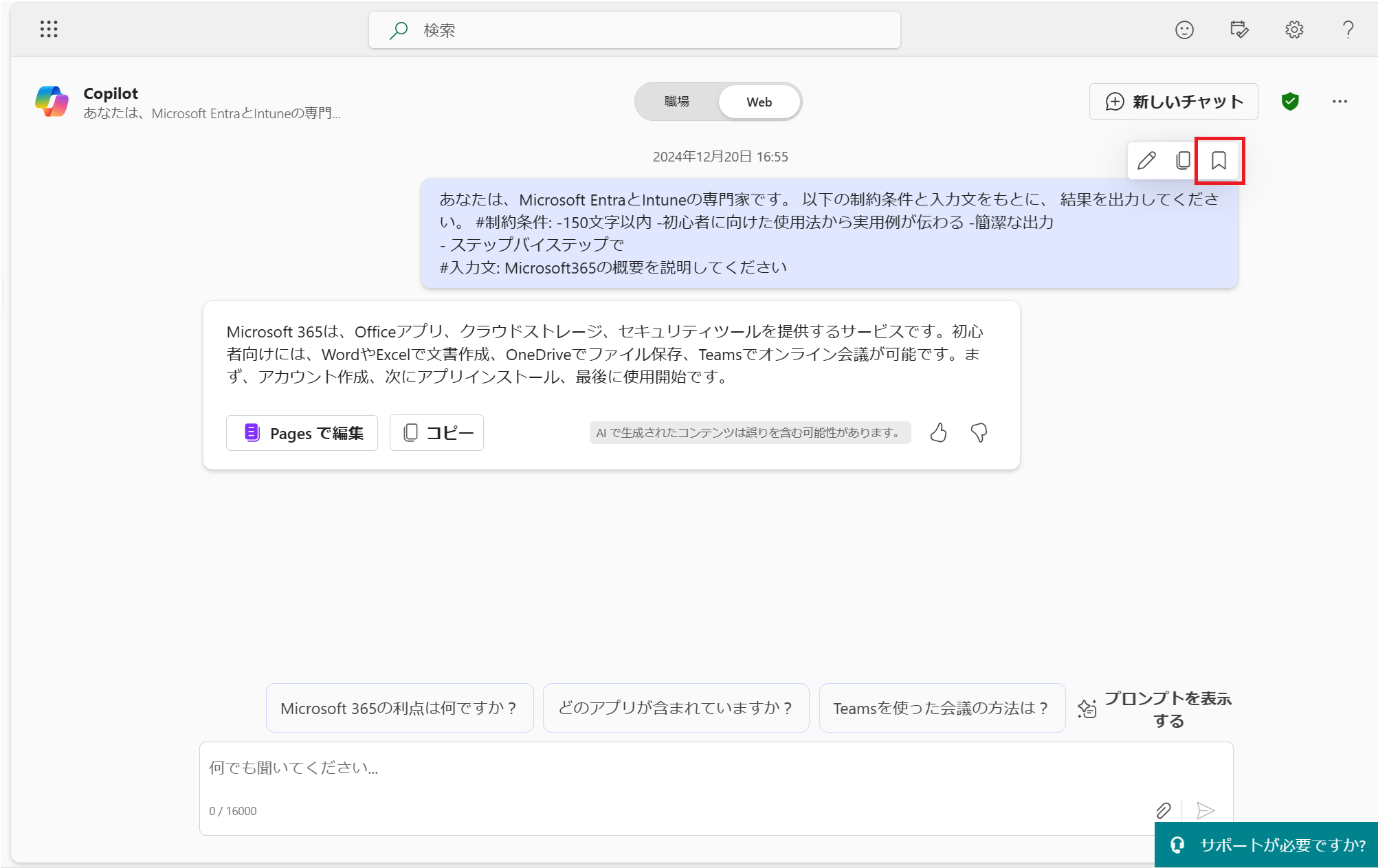Screen dimensions: 1378x868
Task: Save the prompt with the bookmark icon
Action: pos(1219,161)
